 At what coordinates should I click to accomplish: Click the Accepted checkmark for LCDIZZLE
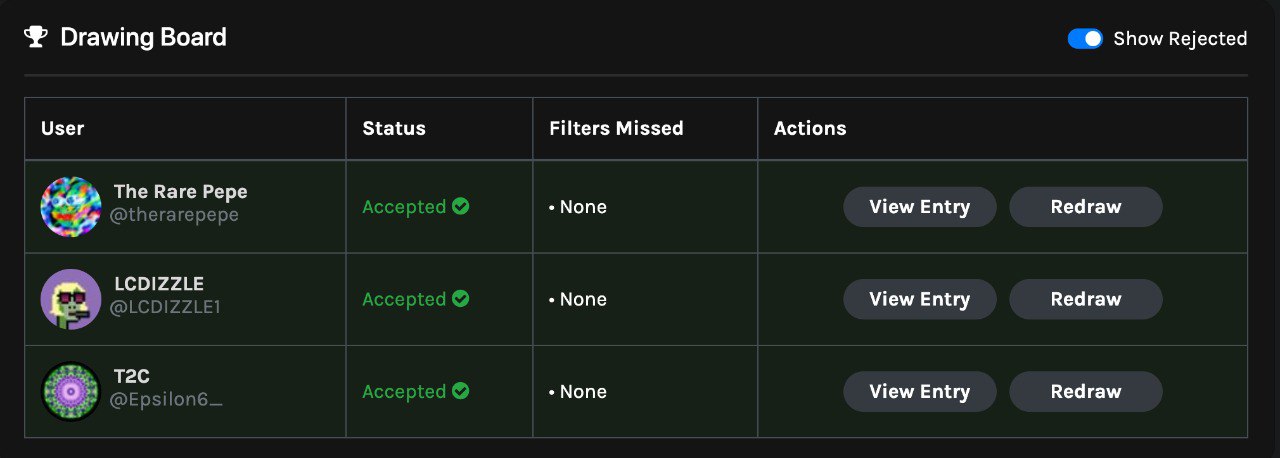(x=461, y=298)
